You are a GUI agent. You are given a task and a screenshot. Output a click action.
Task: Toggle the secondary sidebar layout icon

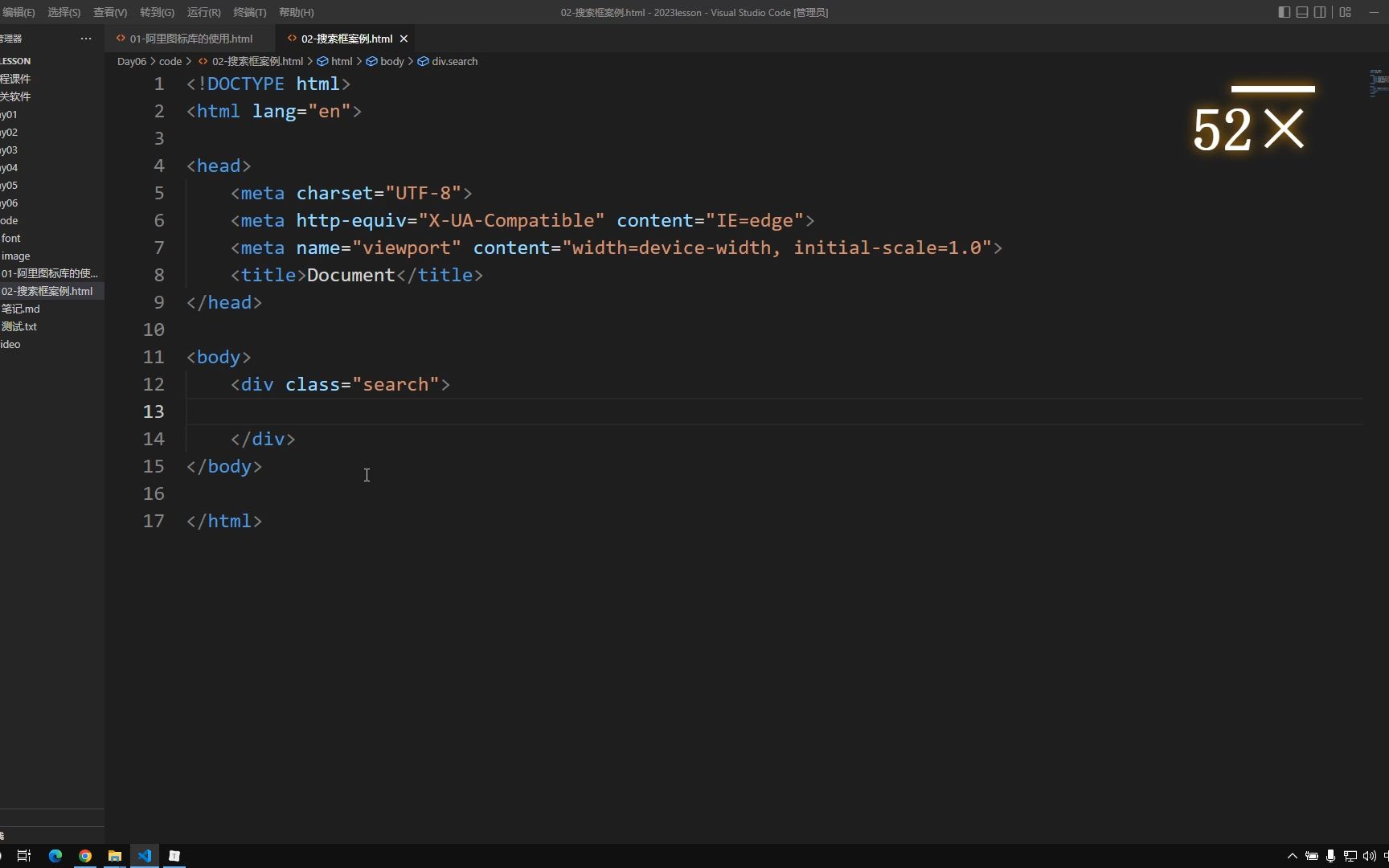pyautogui.click(x=1320, y=12)
